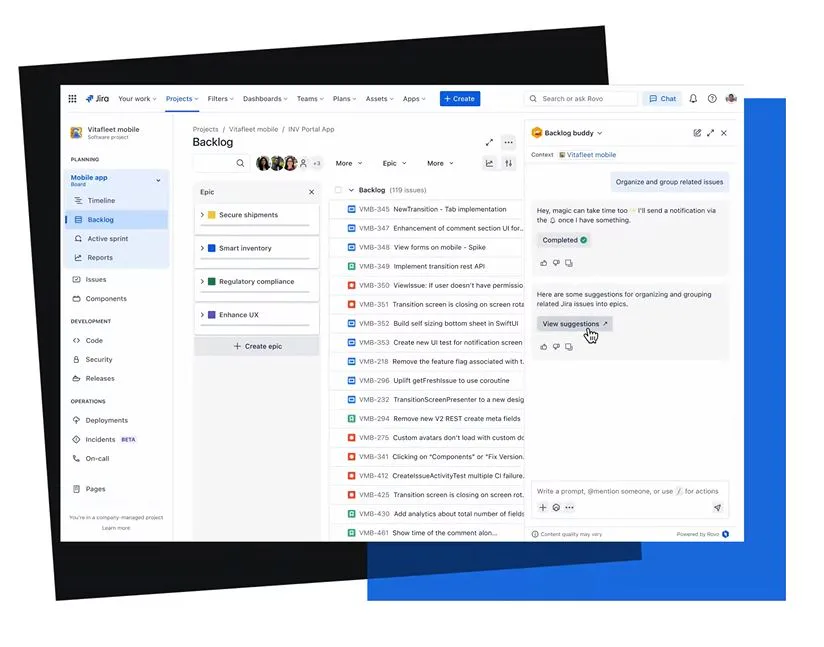Screen dimensions: 824x647
Task: Click the Projects breadcrumb link
Action: point(205,129)
